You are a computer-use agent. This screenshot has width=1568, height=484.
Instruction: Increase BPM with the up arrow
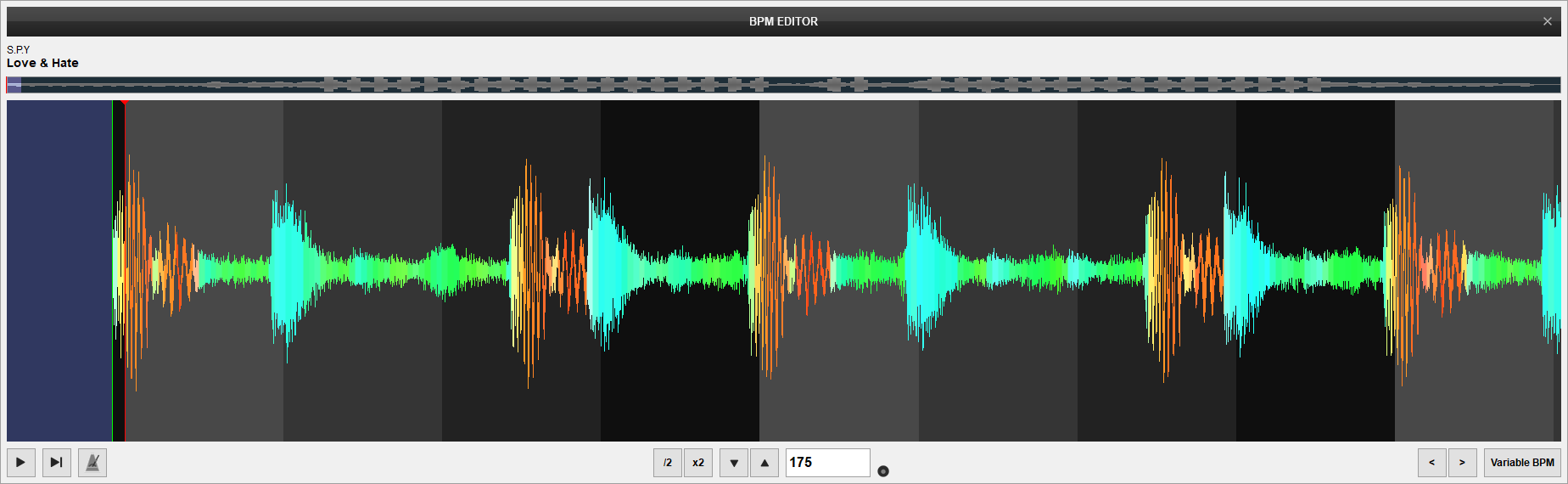pos(764,463)
